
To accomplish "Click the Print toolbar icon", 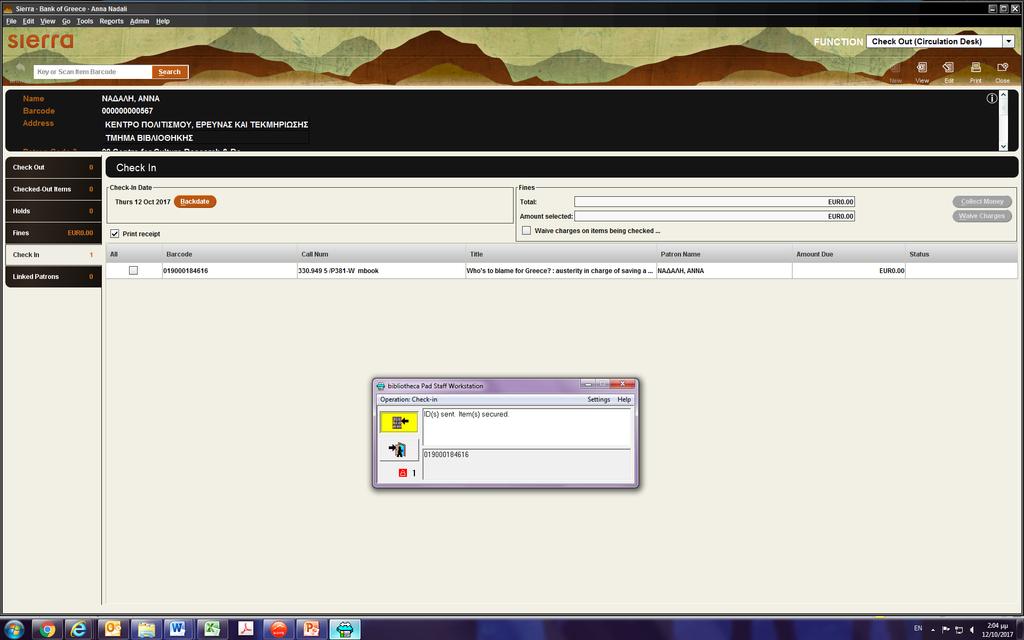I will (x=975, y=71).
